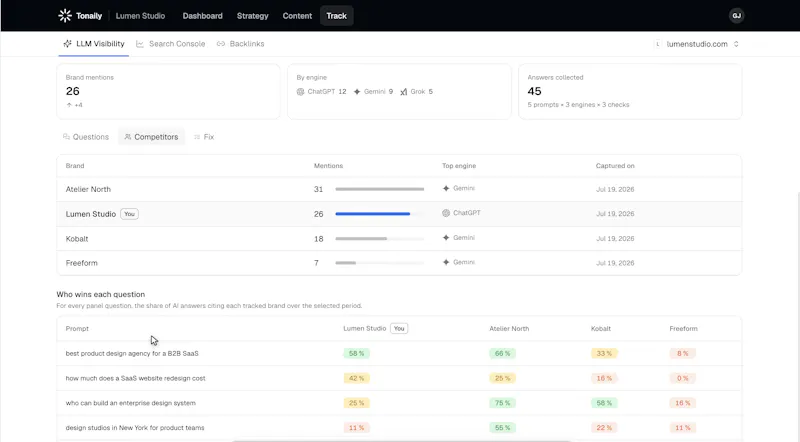Click the Competitors tab people icon
This screenshot has width=800, height=442.
pyautogui.click(x=128, y=137)
